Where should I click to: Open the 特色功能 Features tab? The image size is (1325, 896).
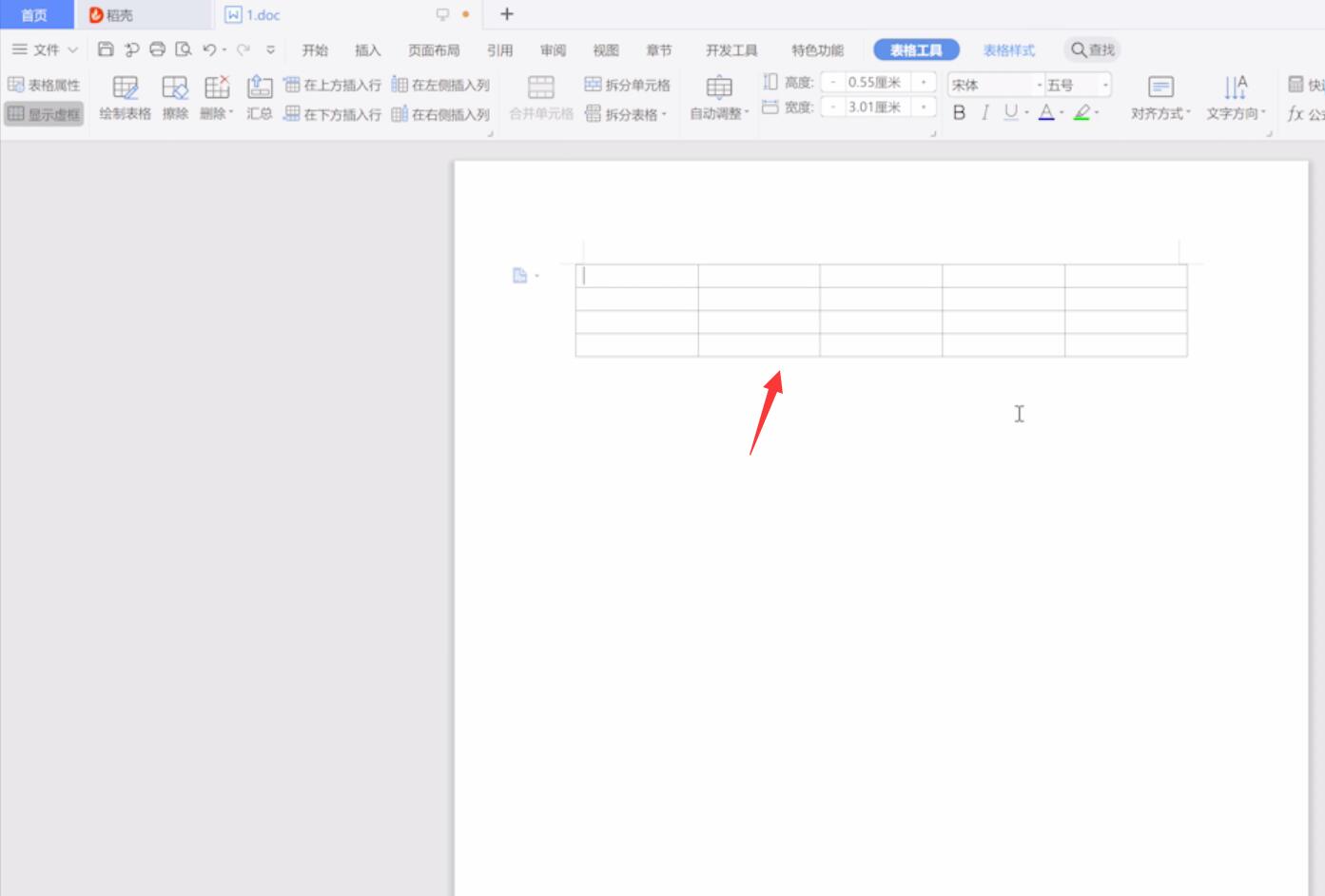(x=817, y=50)
